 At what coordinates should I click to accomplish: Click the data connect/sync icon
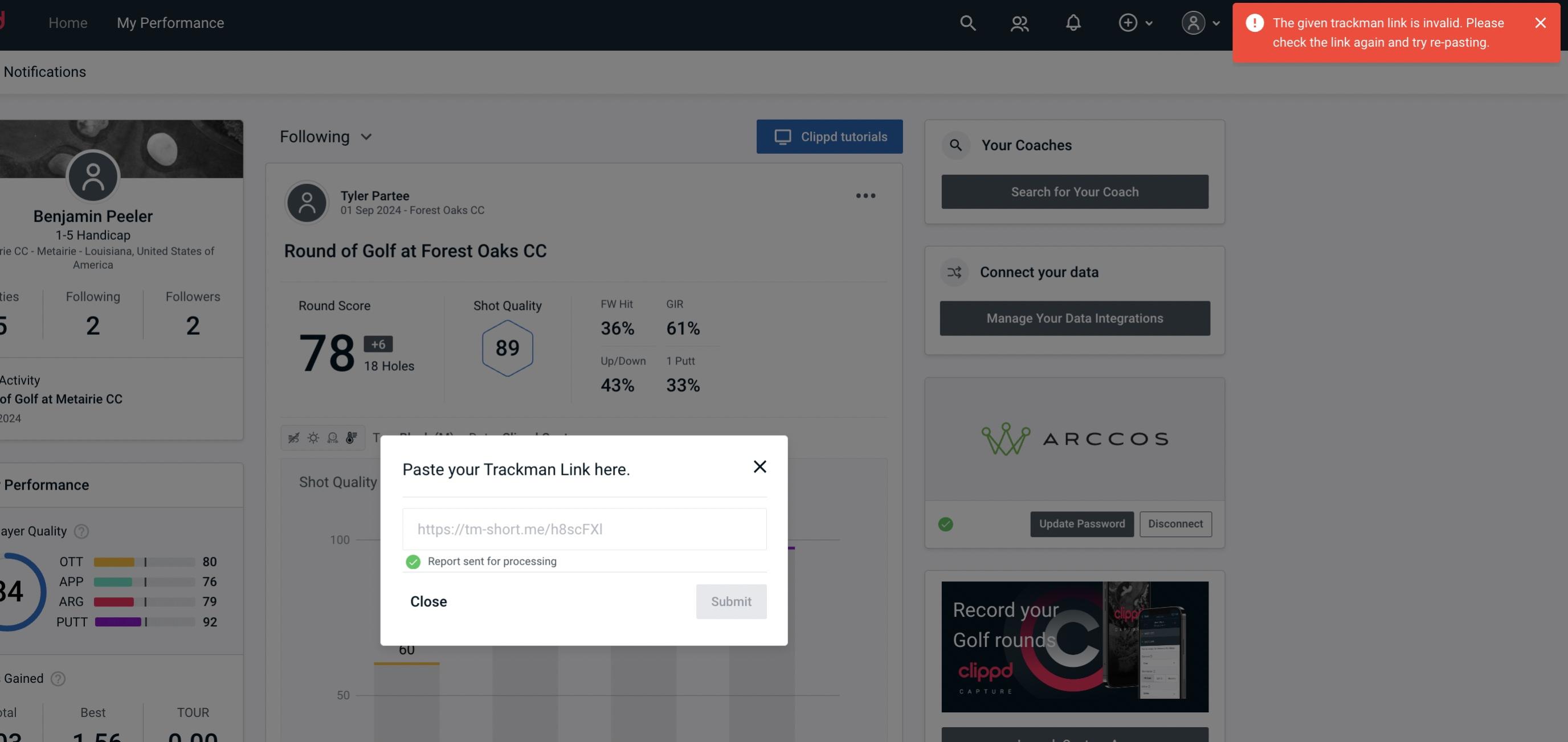(x=955, y=271)
